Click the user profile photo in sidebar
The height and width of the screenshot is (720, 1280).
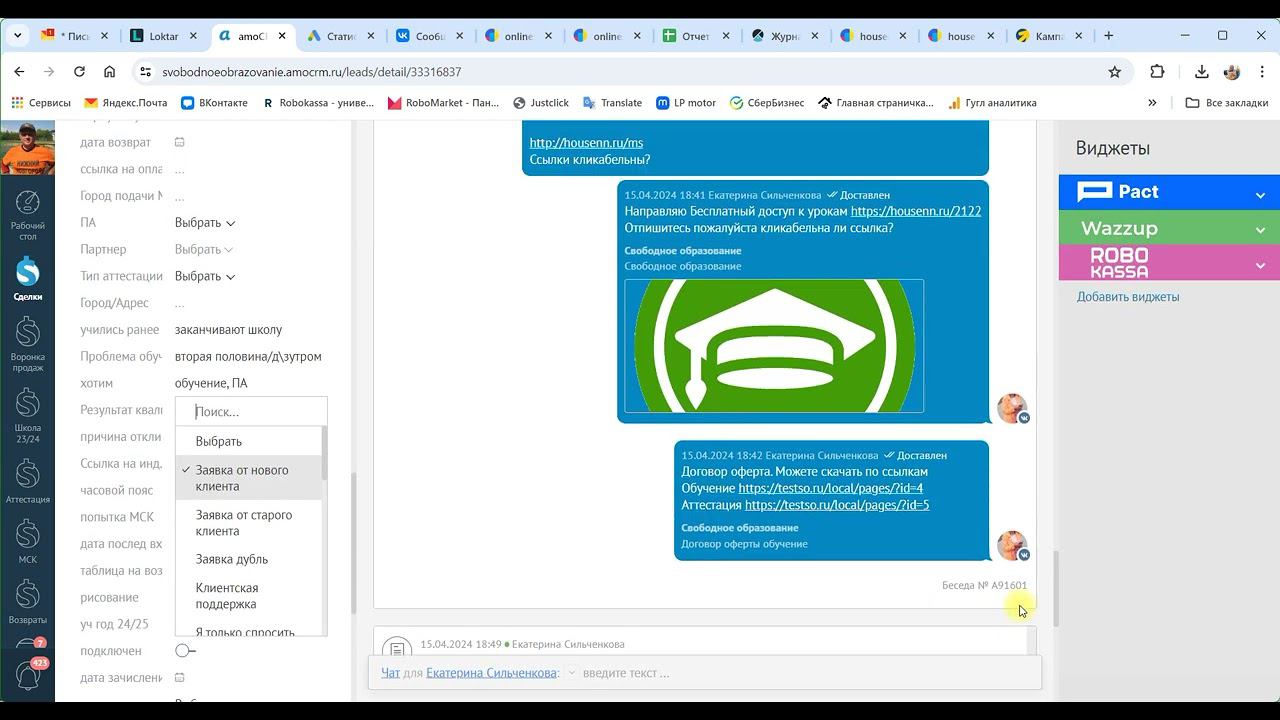pyautogui.click(x=27, y=148)
